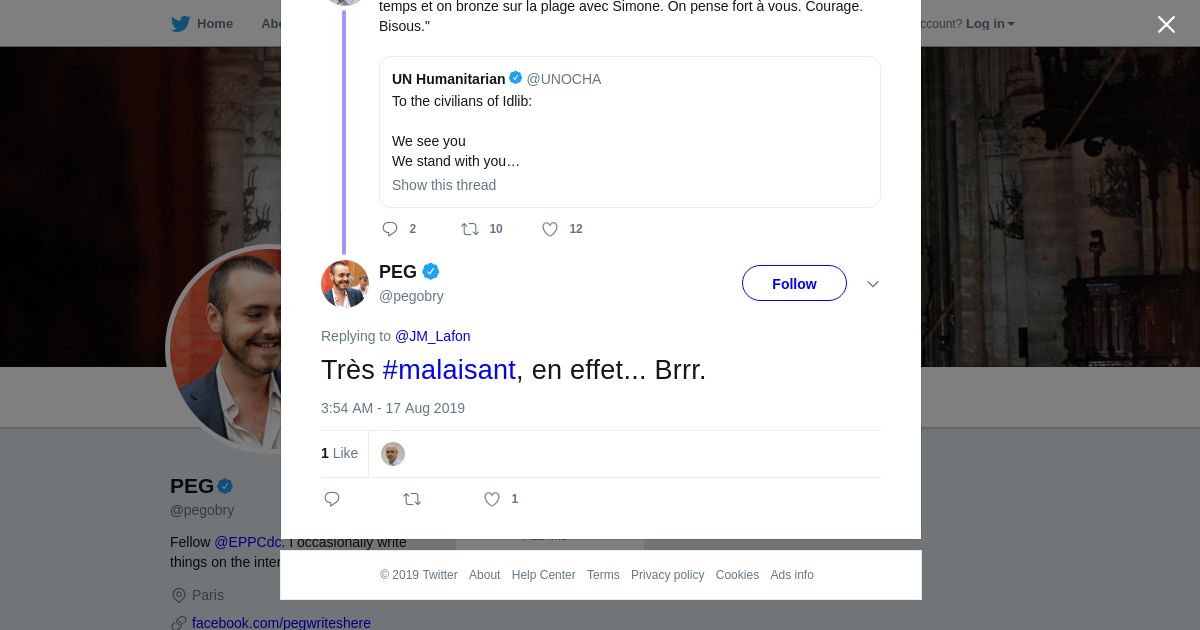This screenshot has height=630, width=1200.
Task: Click the Twitter bird Home icon
Action: [181, 24]
